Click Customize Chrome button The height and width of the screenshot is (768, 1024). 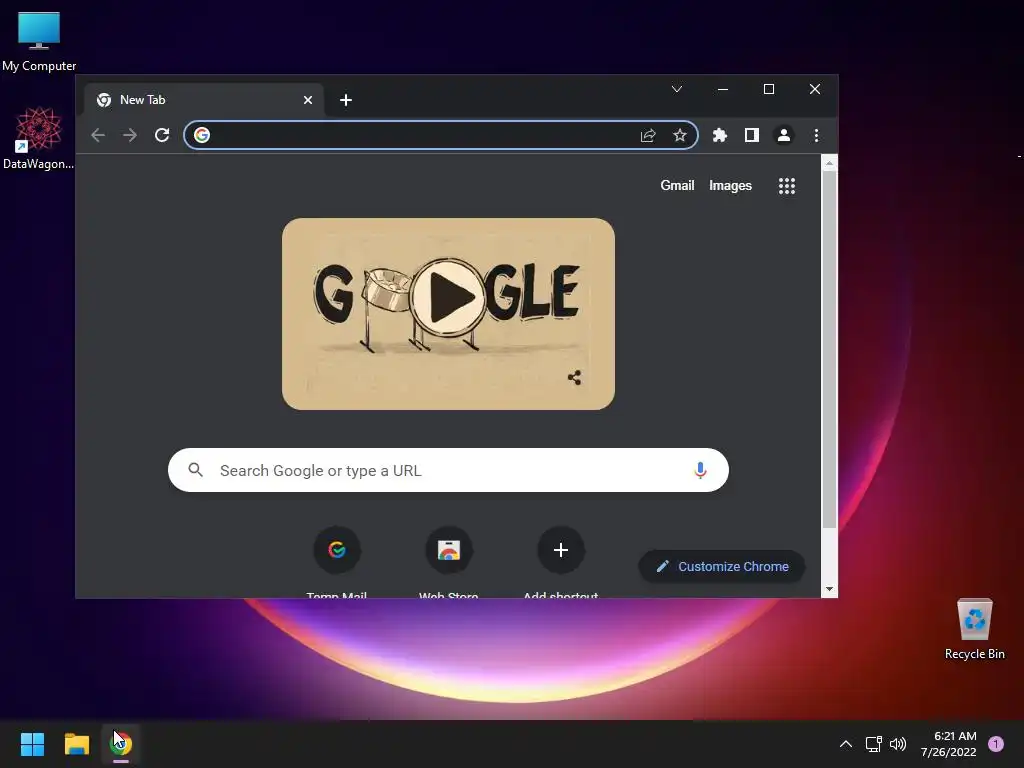pos(722,566)
